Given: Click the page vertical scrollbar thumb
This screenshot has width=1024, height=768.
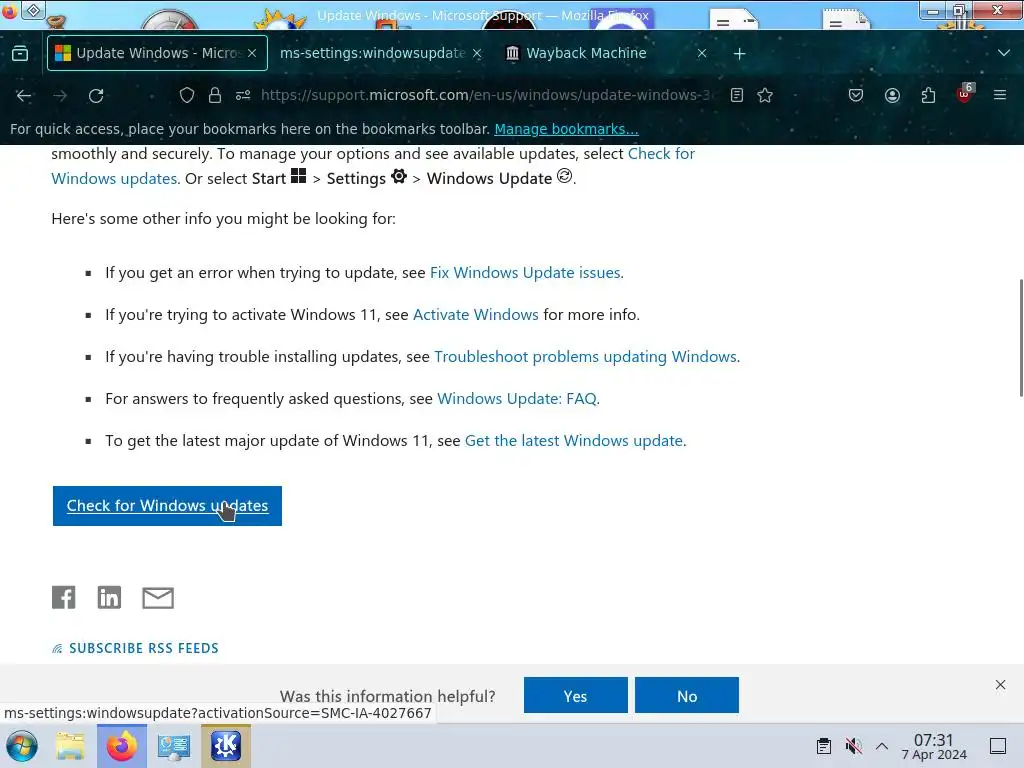Looking at the screenshot, I should coord(1021,338).
